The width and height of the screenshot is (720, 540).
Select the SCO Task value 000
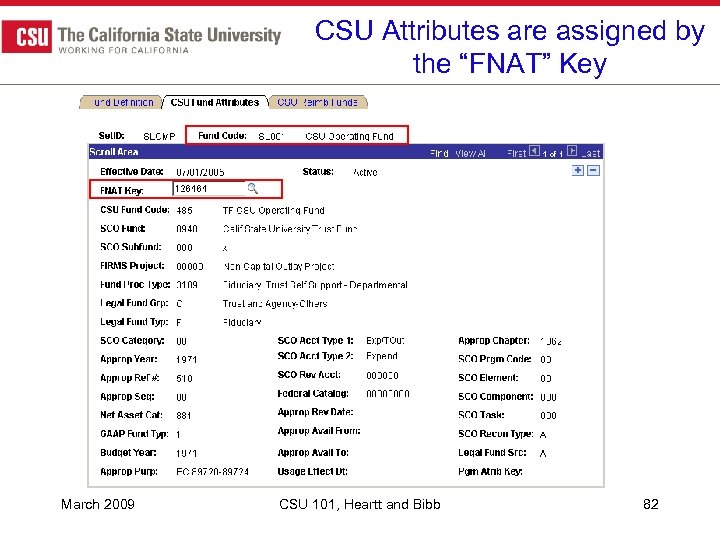tap(548, 416)
